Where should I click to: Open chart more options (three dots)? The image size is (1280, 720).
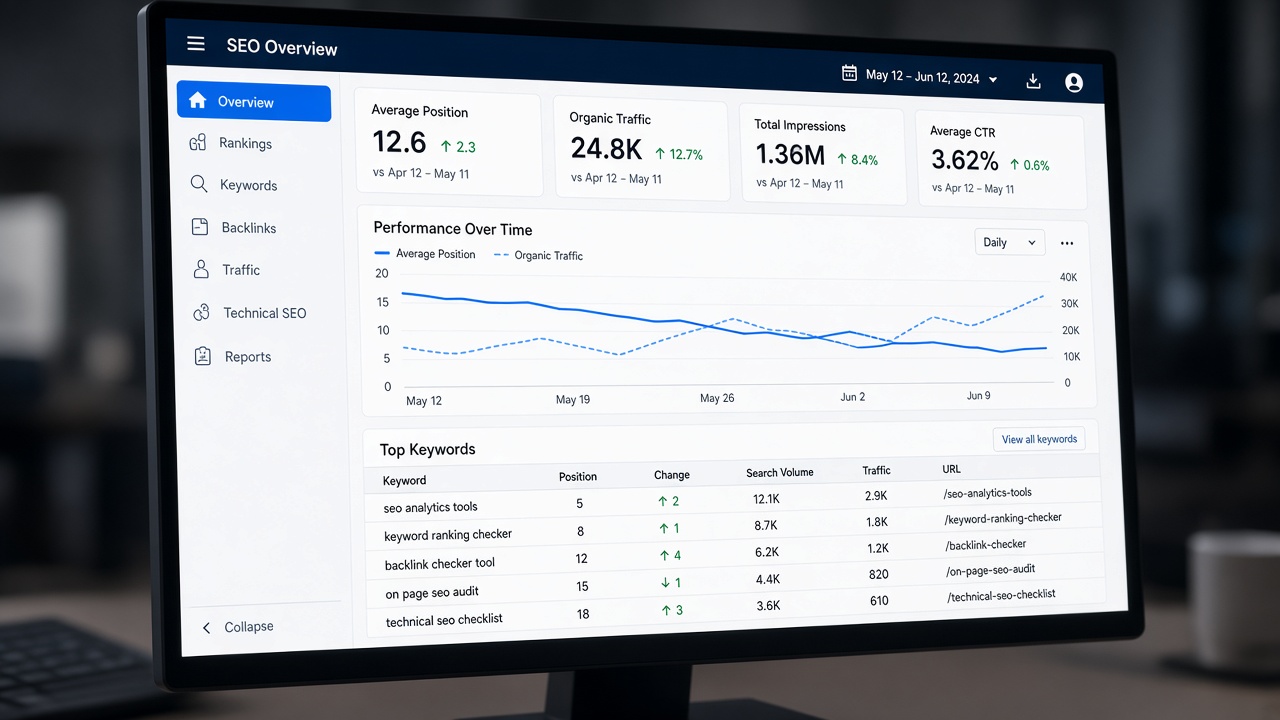[x=1067, y=243]
